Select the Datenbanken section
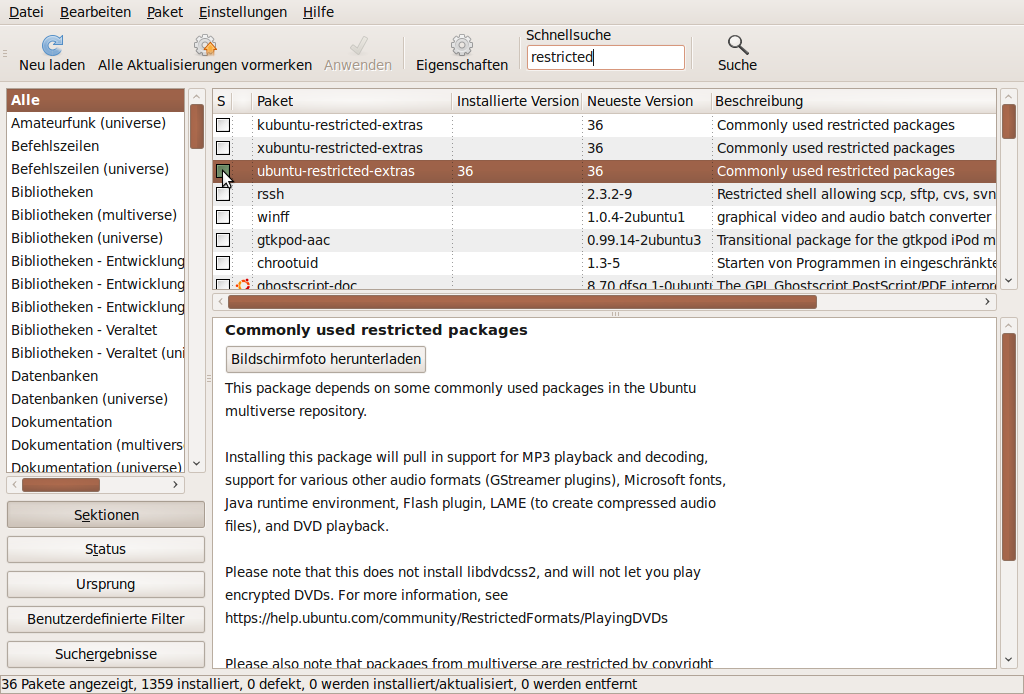The width and height of the screenshot is (1024, 694). pos(96,376)
